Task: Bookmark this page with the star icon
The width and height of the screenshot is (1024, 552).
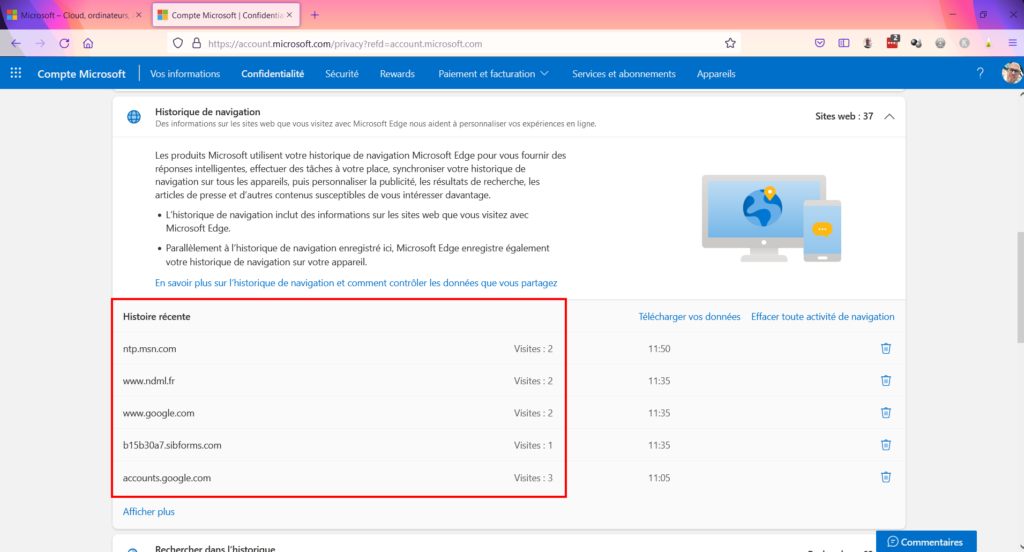Action: tap(730, 43)
